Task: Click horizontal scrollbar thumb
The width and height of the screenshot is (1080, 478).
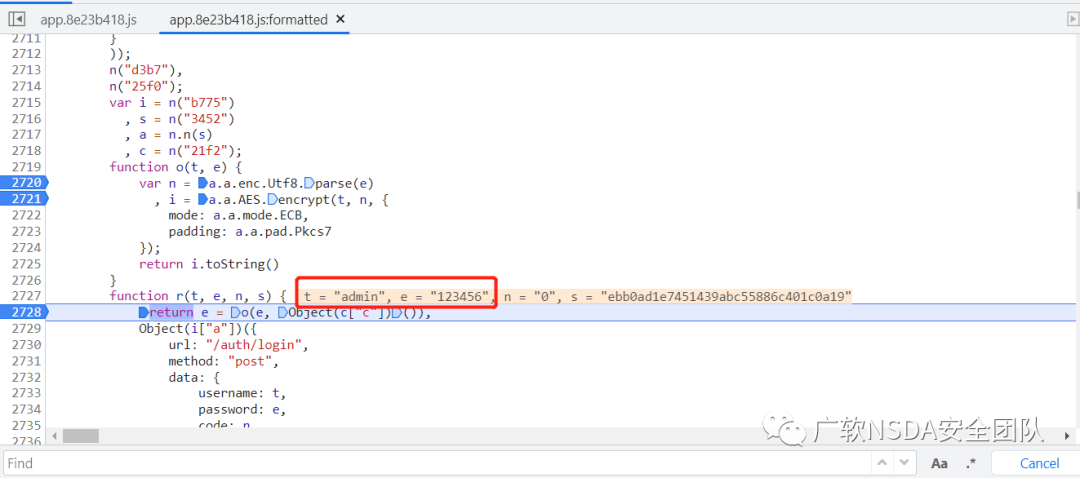Action: point(81,436)
